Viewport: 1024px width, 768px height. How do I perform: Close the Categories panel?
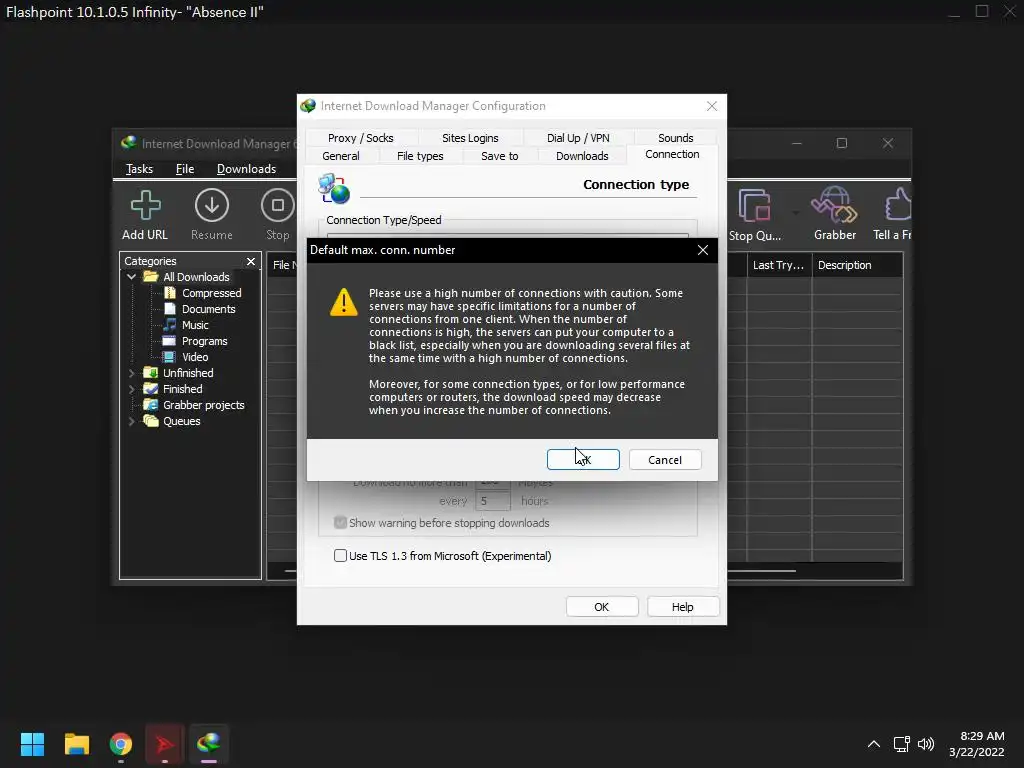pos(251,261)
